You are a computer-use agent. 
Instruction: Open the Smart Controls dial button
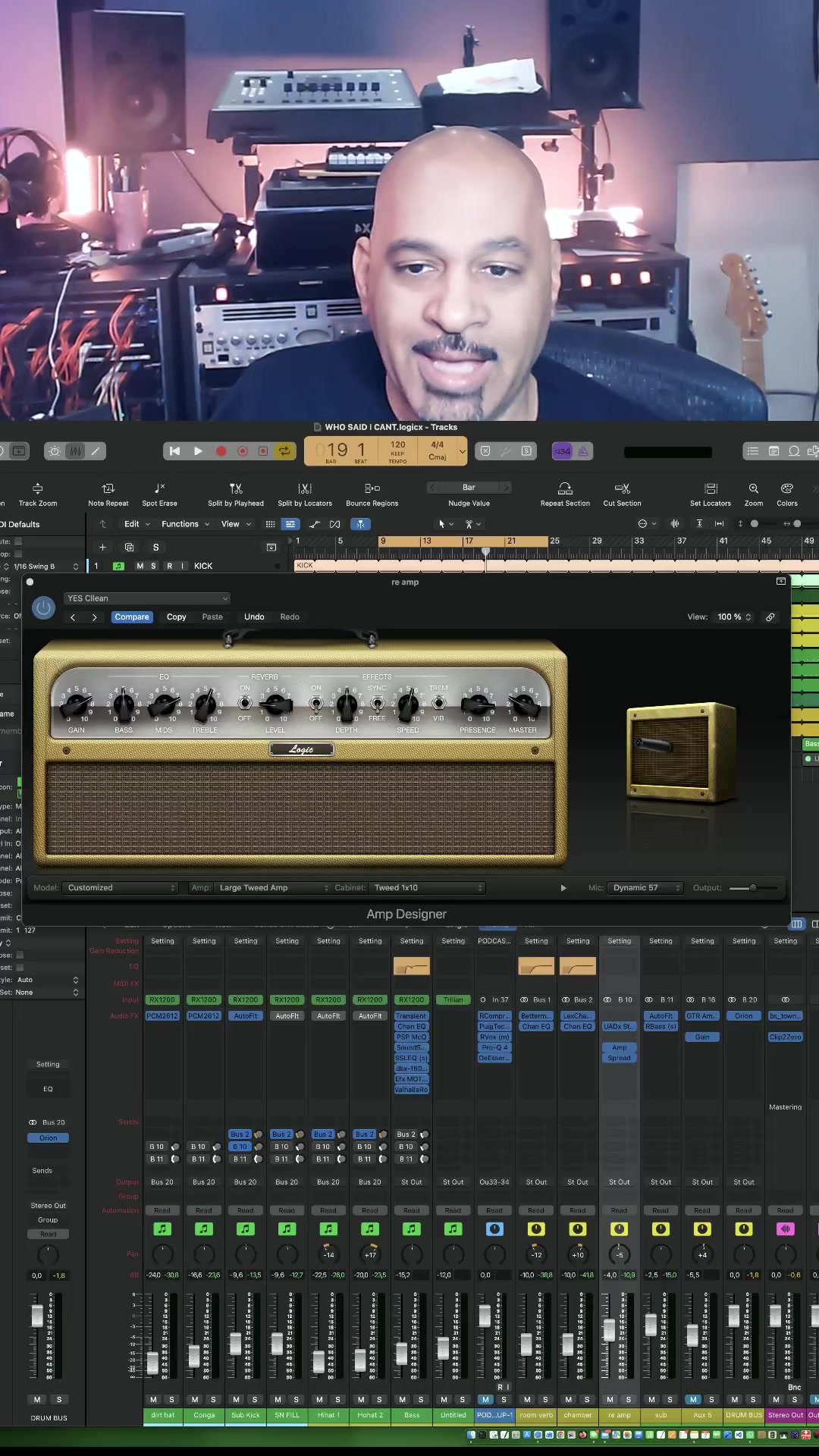point(55,451)
